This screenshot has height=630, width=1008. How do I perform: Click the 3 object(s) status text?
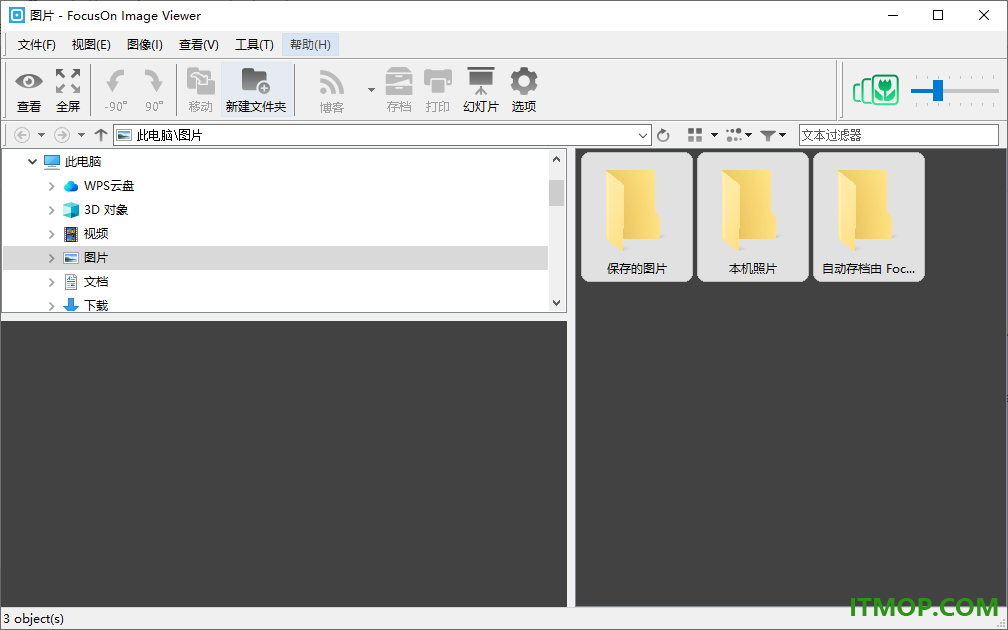(x=33, y=618)
